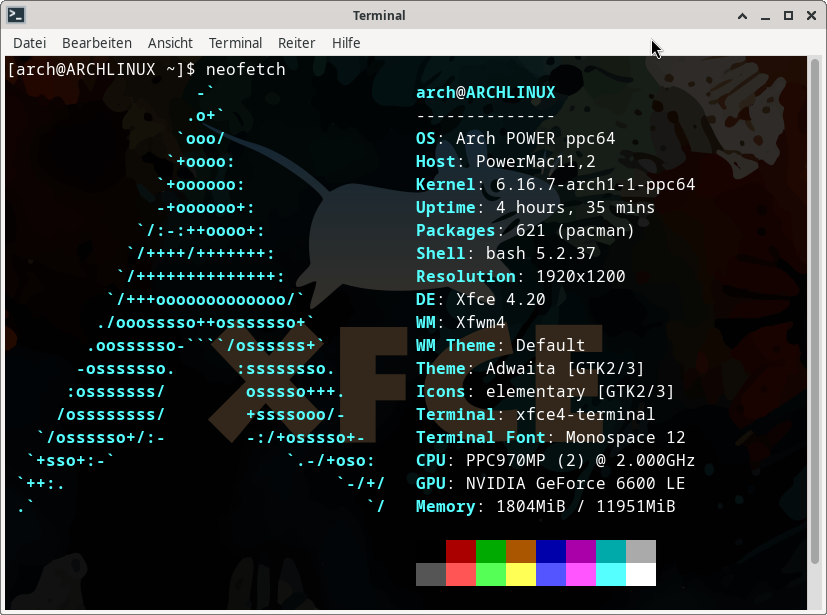The height and width of the screenshot is (615, 827).
Task: Click the dark blue color block
Action: 550,551
